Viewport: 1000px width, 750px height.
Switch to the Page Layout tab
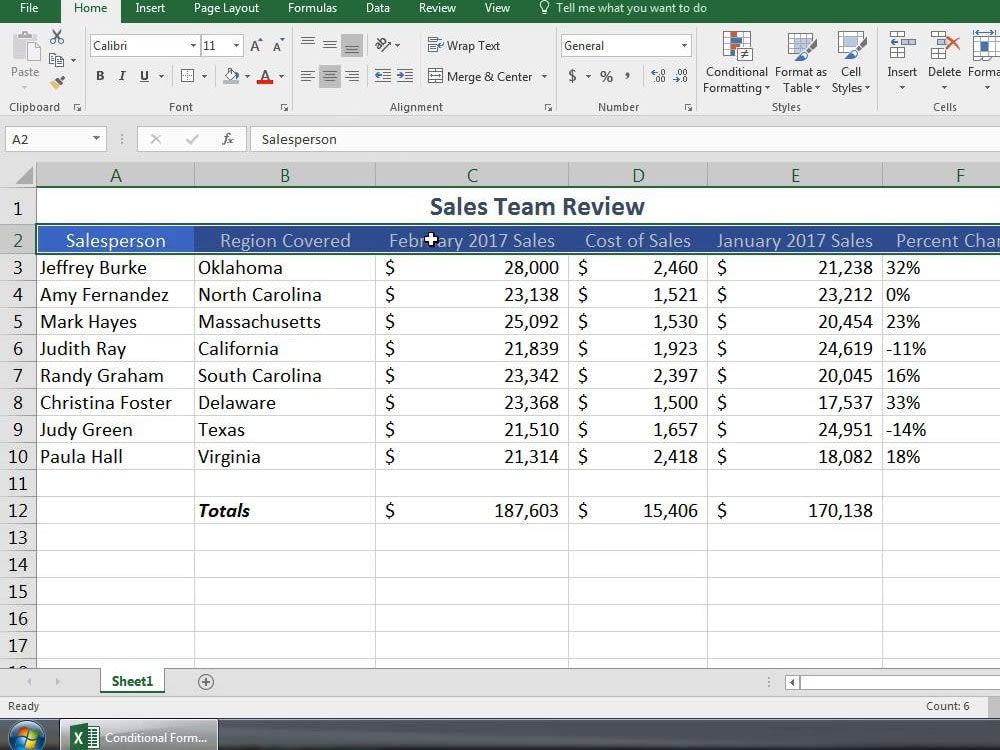226,8
